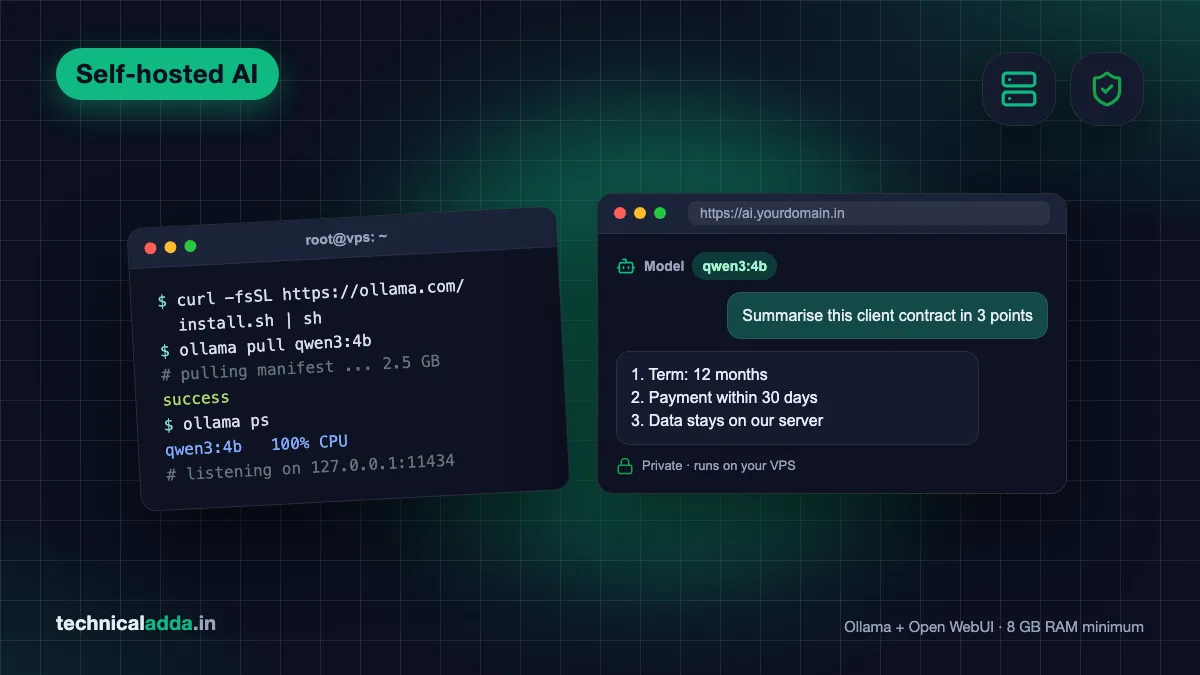Click qwen3:4b in terminal output
The image size is (1200, 675).
click(203, 448)
